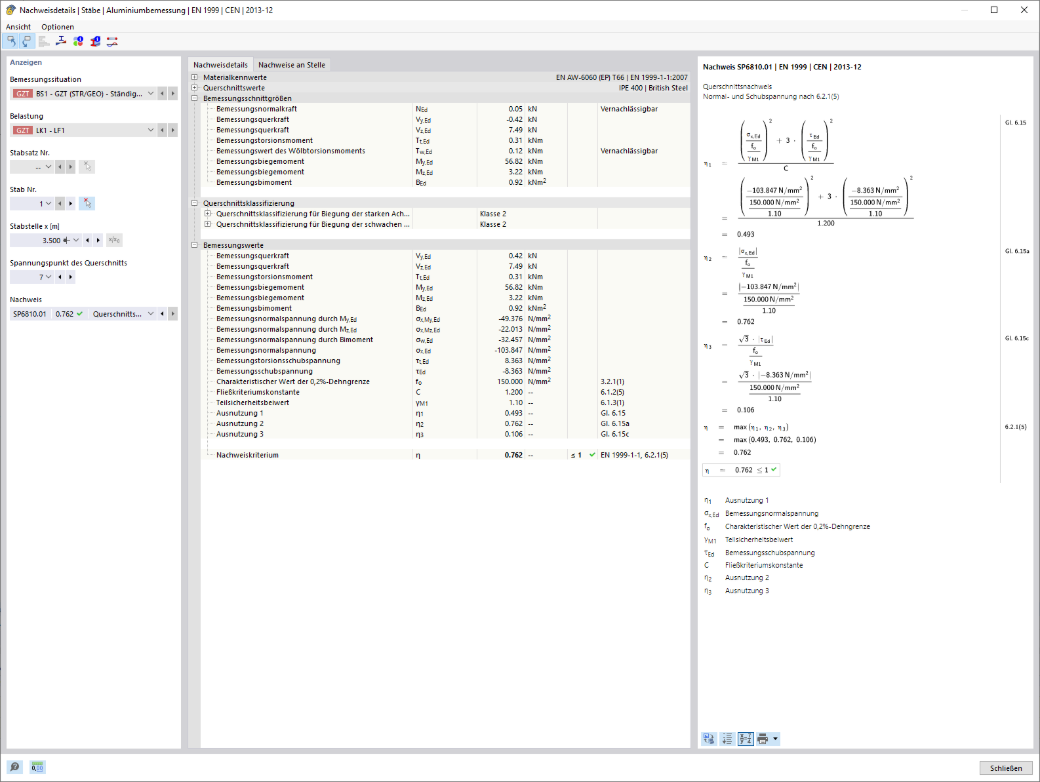Click the red I-section with blue badge toolbar icon
1040x782 pixels.
pyautogui.click(x=96, y=41)
